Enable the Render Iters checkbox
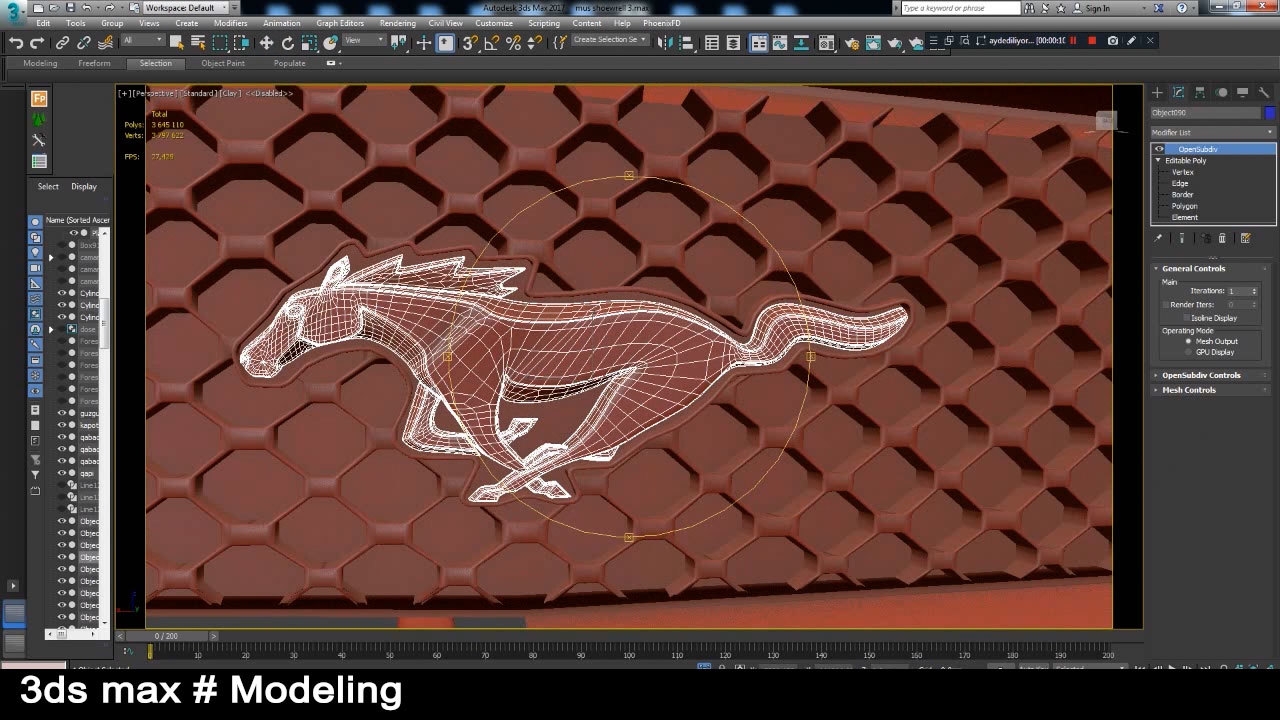Screen dimensions: 1280x720 tap(1165, 304)
